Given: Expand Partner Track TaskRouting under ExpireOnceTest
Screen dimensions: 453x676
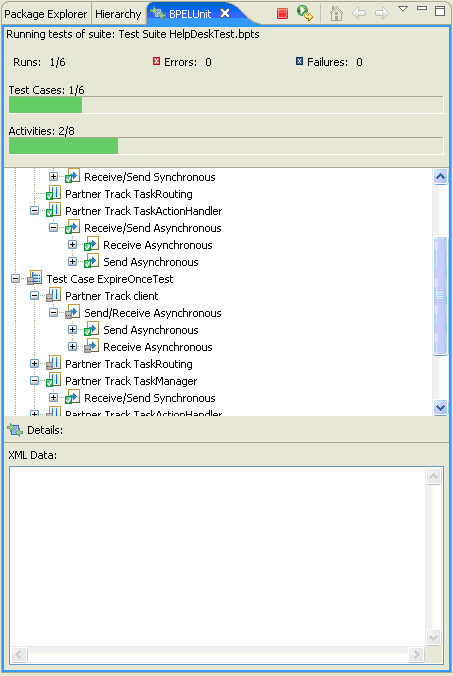Looking at the screenshot, I should point(34,364).
